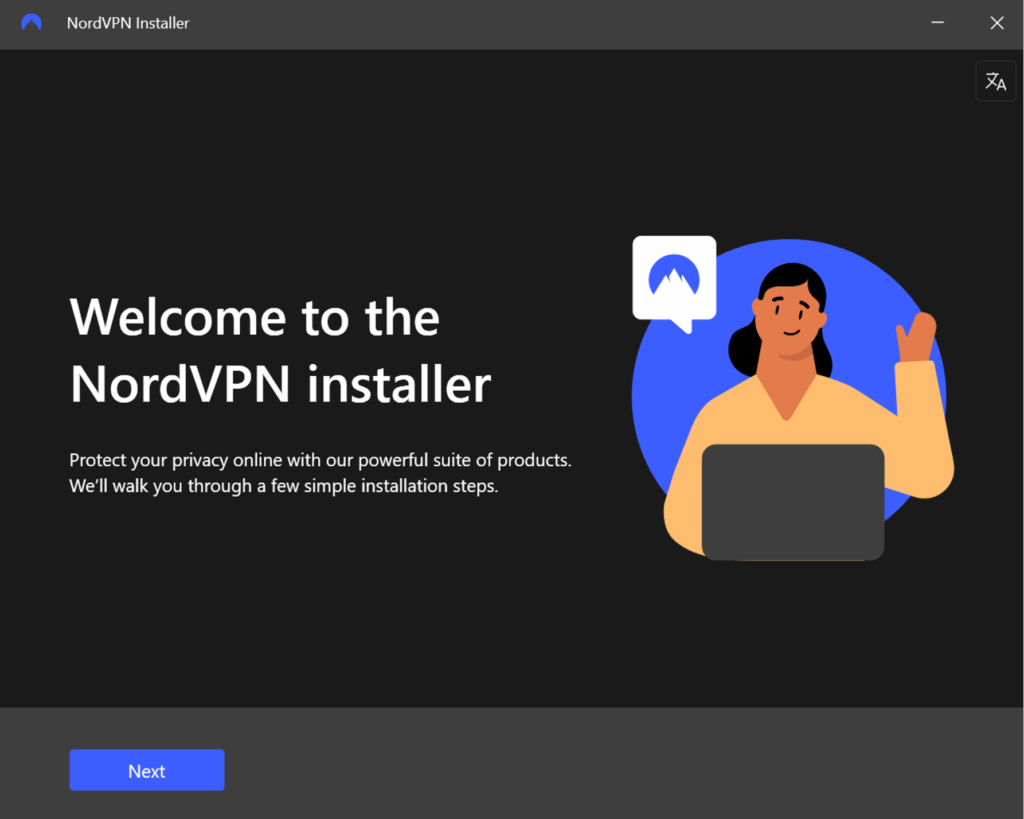The image size is (1024, 819).
Task: Click the NordVPN logo in the title bar
Action: point(31,22)
